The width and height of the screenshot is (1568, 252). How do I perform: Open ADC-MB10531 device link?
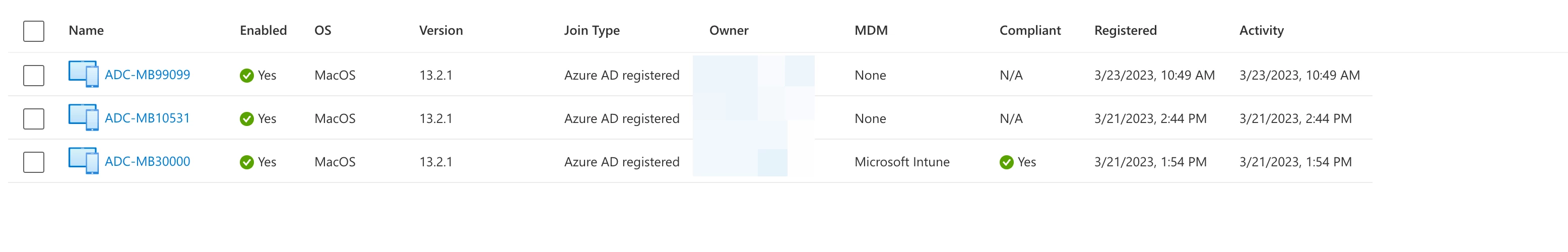(x=147, y=118)
